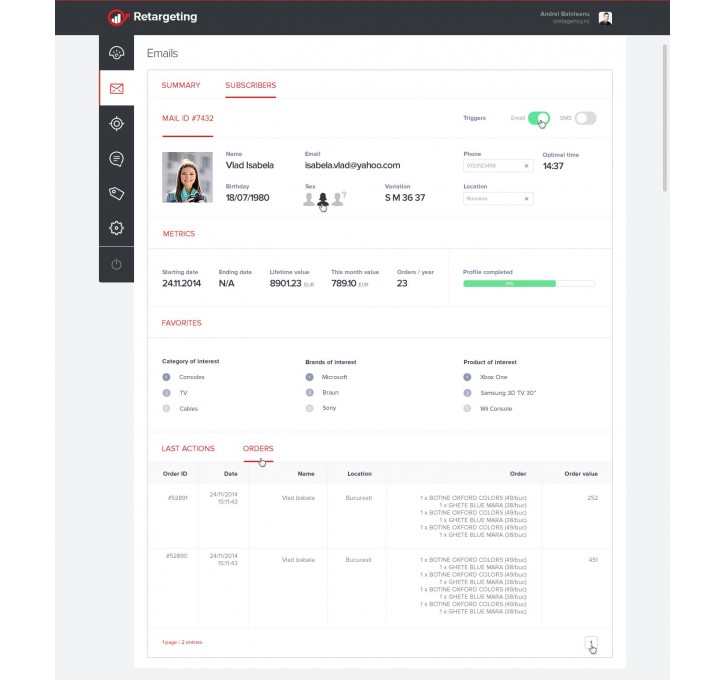Click the birthday 18/07/1980

247,198
